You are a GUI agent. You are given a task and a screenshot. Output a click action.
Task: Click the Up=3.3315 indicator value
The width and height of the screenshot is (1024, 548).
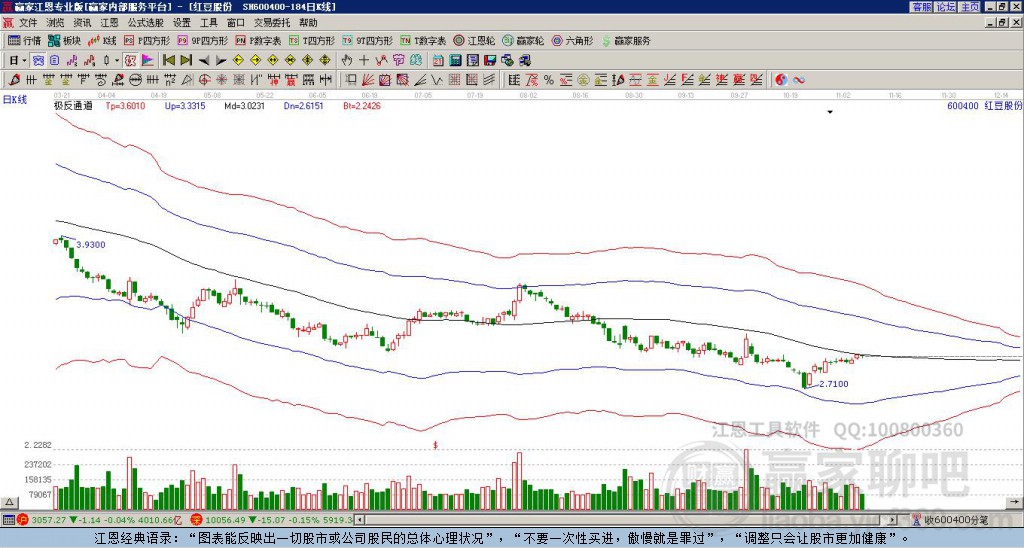(x=185, y=106)
